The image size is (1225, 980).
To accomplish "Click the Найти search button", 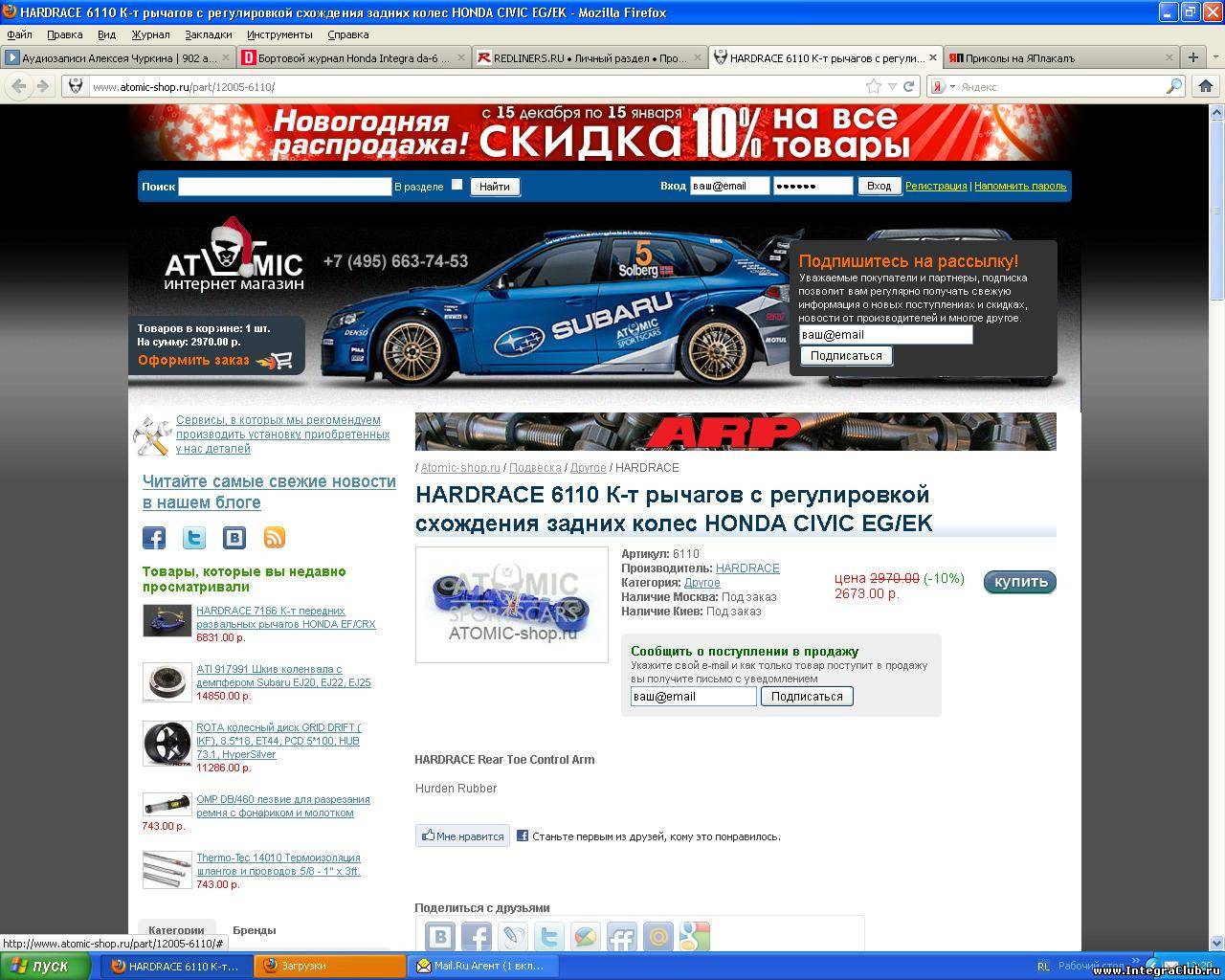I will click(x=495, y=187).
